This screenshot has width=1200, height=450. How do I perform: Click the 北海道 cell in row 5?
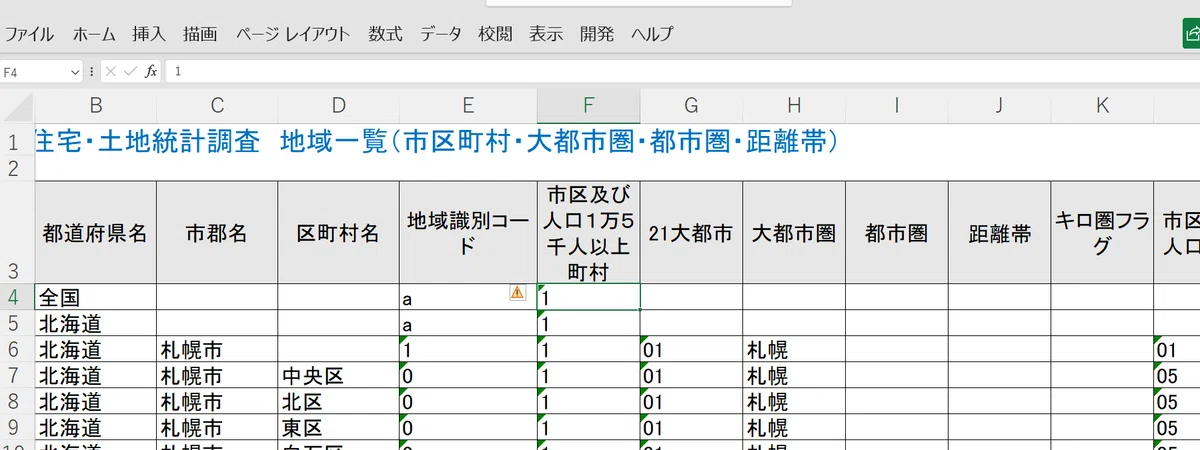click(95, 324)
